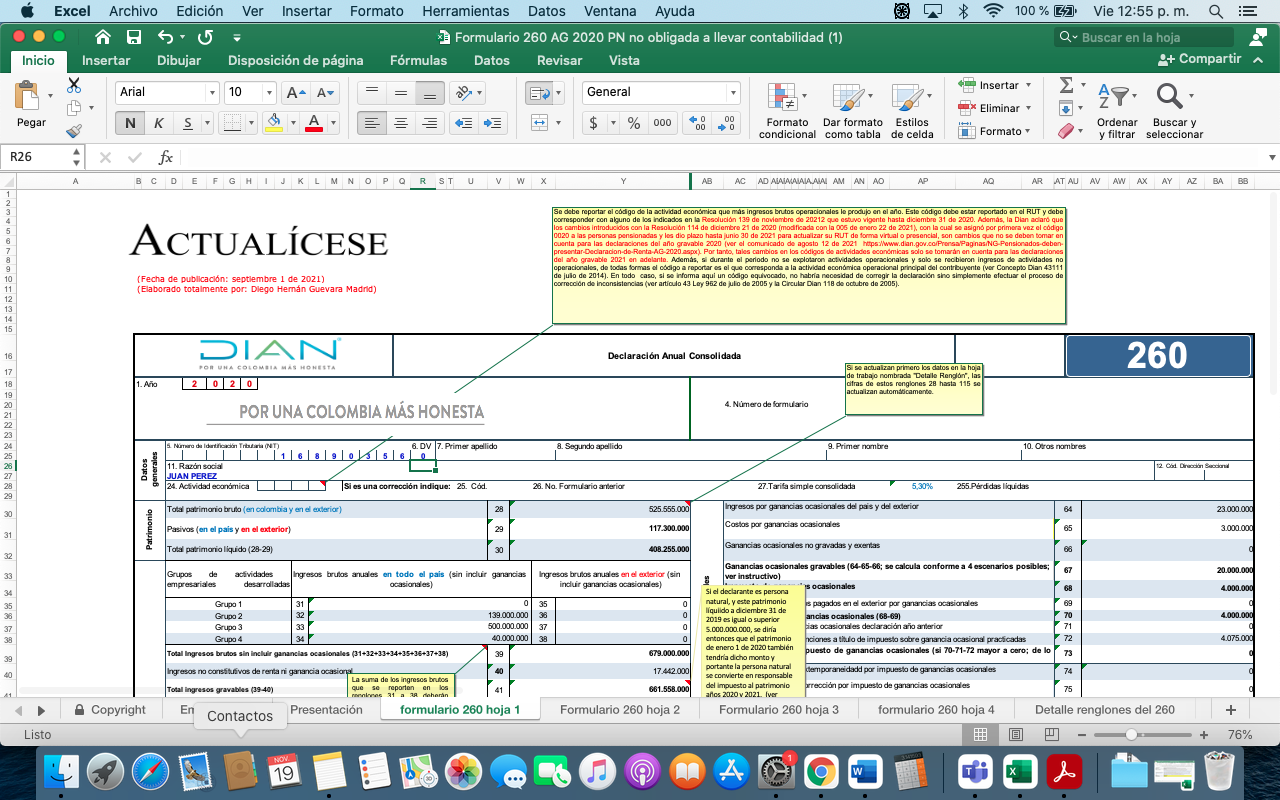Align text left in cell

click(x=372, y=124)
